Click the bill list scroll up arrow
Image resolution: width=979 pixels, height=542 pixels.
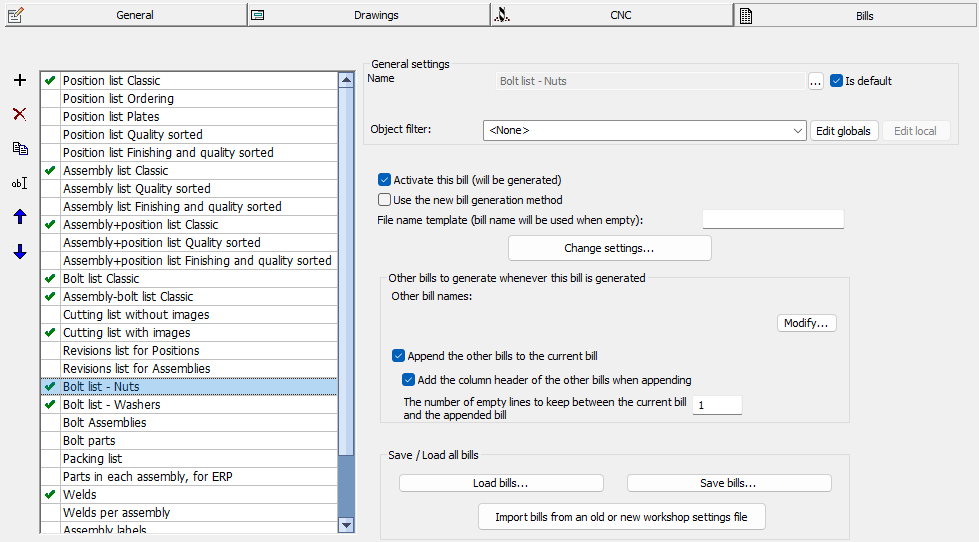pos(346,79)
